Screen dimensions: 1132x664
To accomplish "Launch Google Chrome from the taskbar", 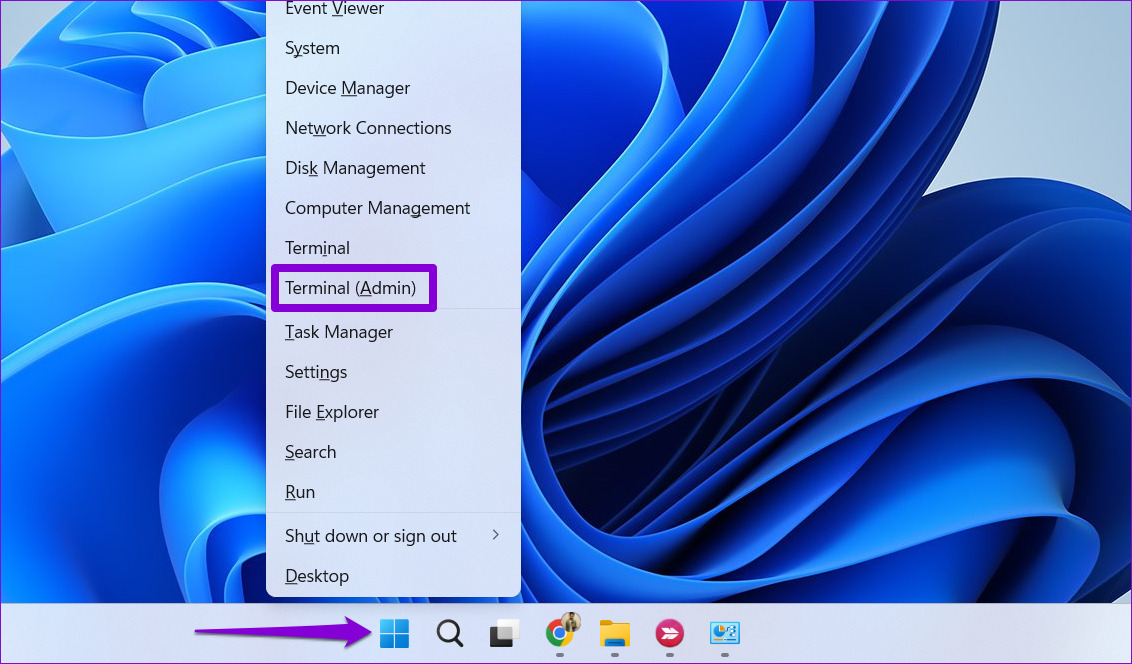I will coord(559,634).
